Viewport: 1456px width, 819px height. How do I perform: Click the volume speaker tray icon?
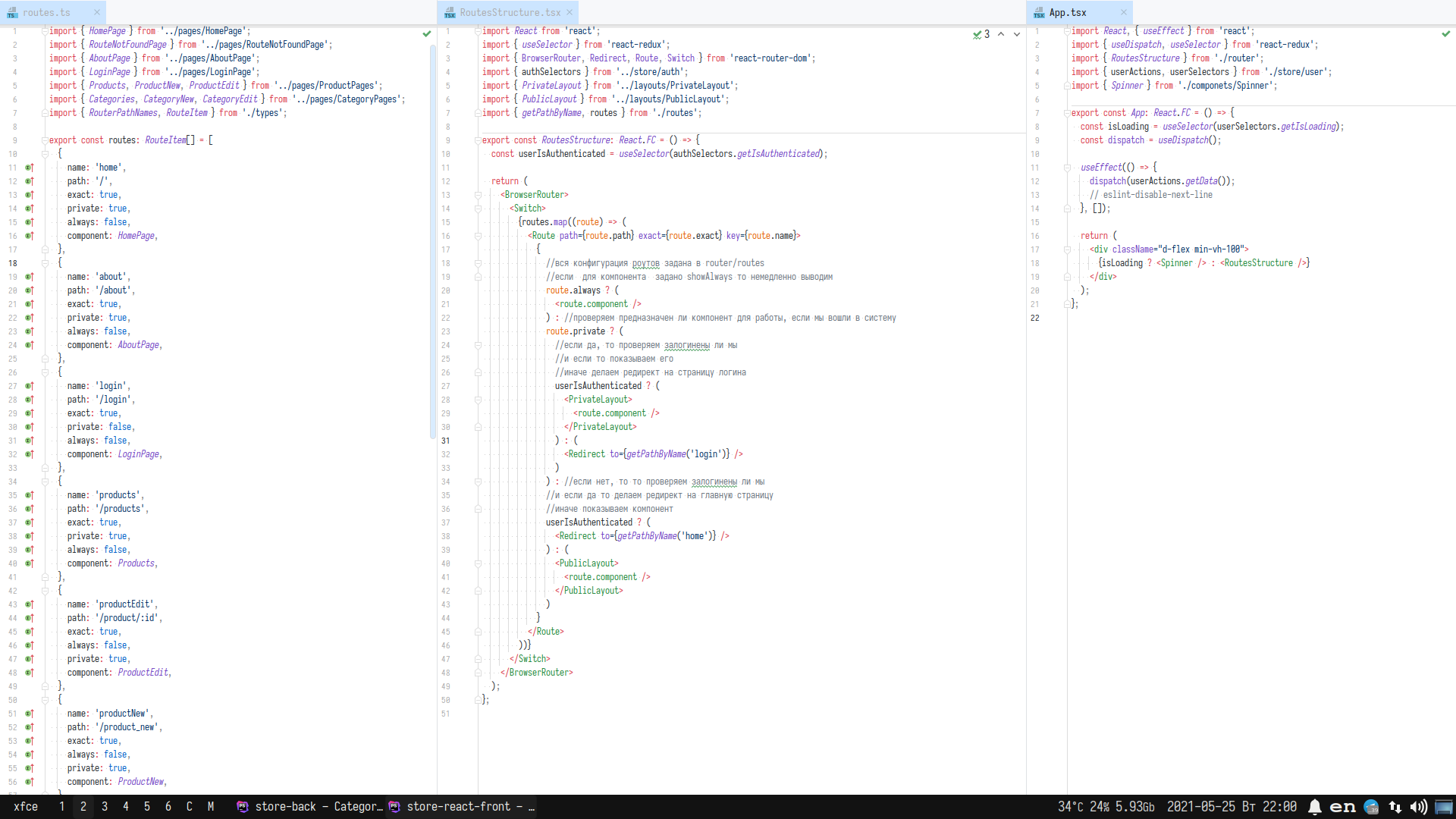click(1418, 807)
